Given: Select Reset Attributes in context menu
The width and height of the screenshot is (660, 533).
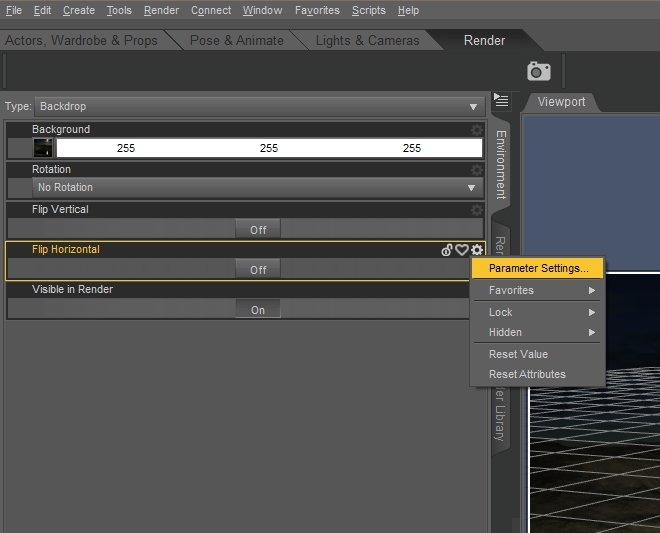Looking at the screenshot, I should (x=538, y=374).
